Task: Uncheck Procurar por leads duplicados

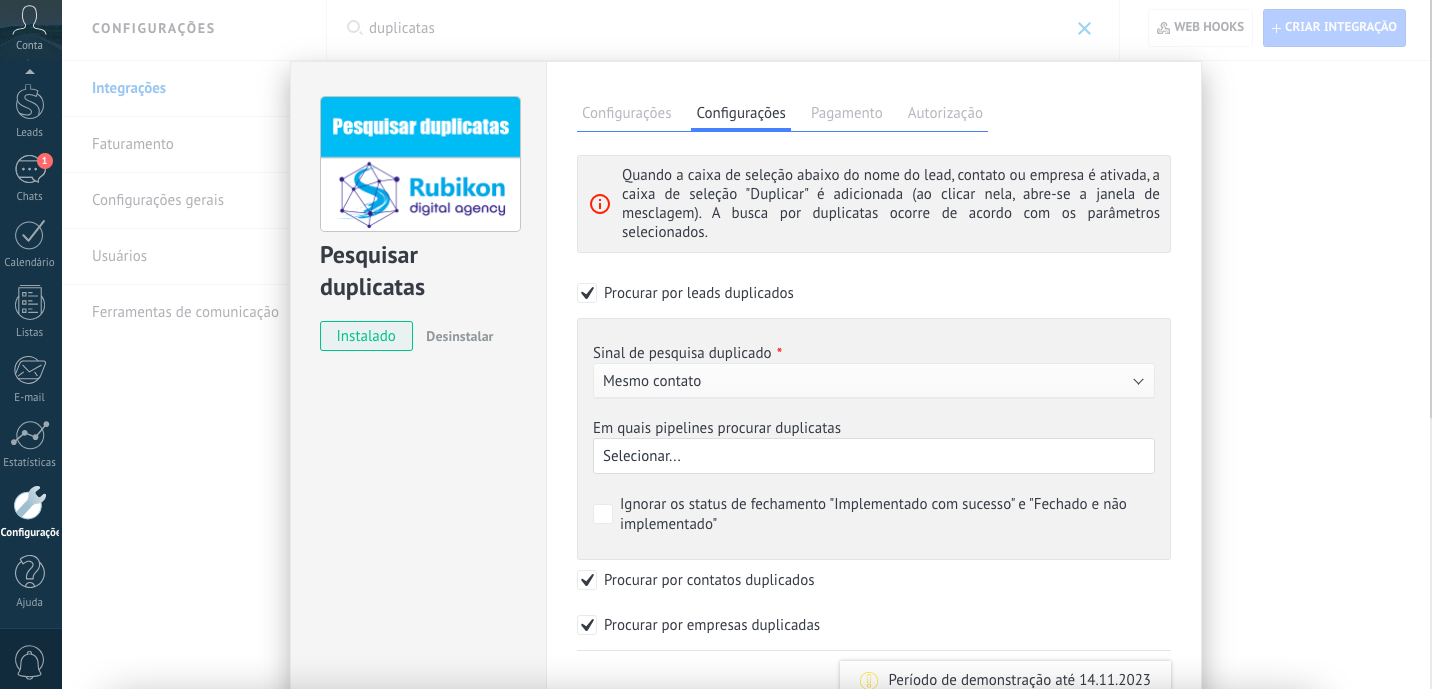Action: click(x=588, y=293)
